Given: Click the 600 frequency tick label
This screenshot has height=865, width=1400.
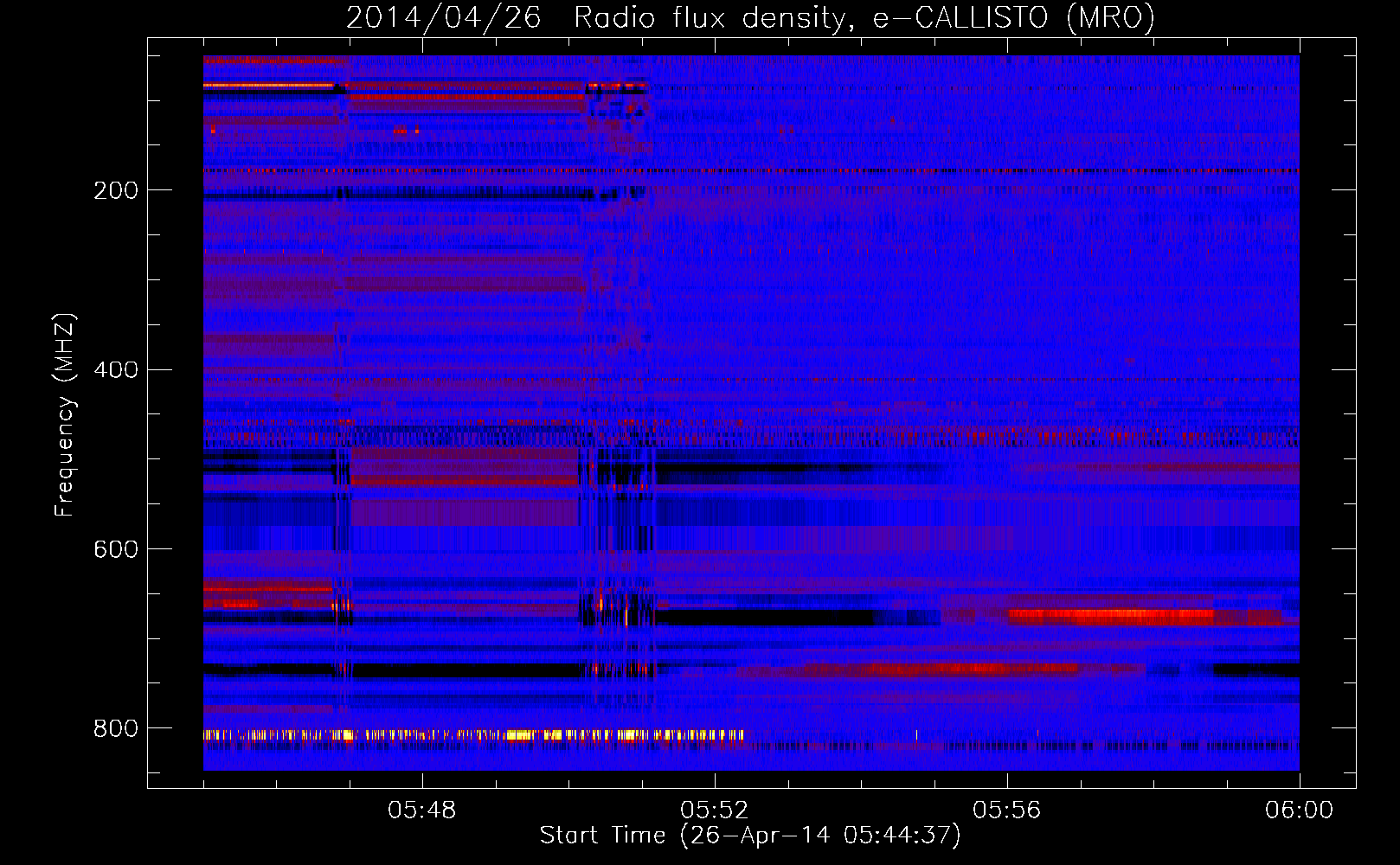Looking at the screenshot, I should pyautogui.click(x=116, y=550).
